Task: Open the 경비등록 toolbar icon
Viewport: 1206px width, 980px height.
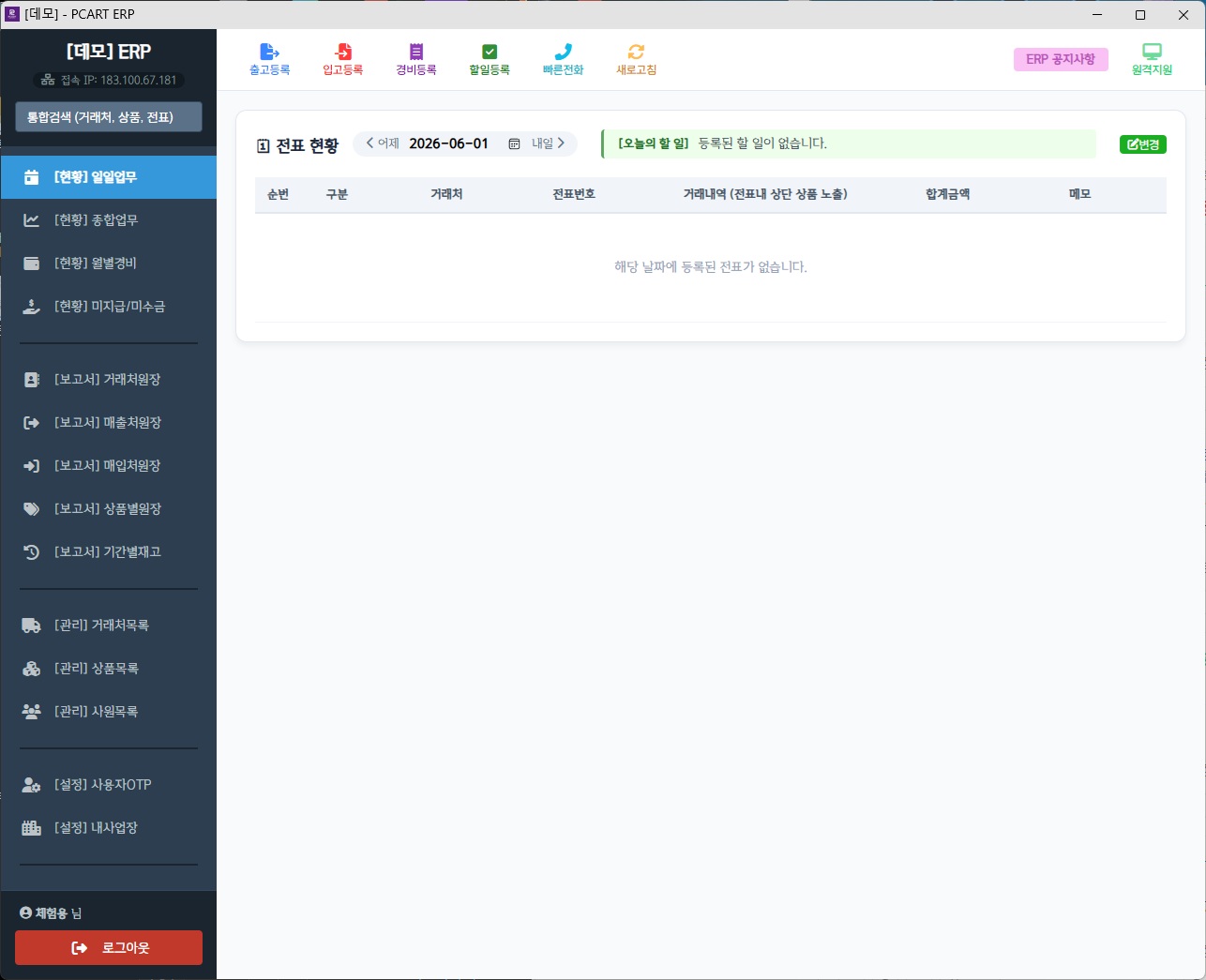Action: [416, 52]
